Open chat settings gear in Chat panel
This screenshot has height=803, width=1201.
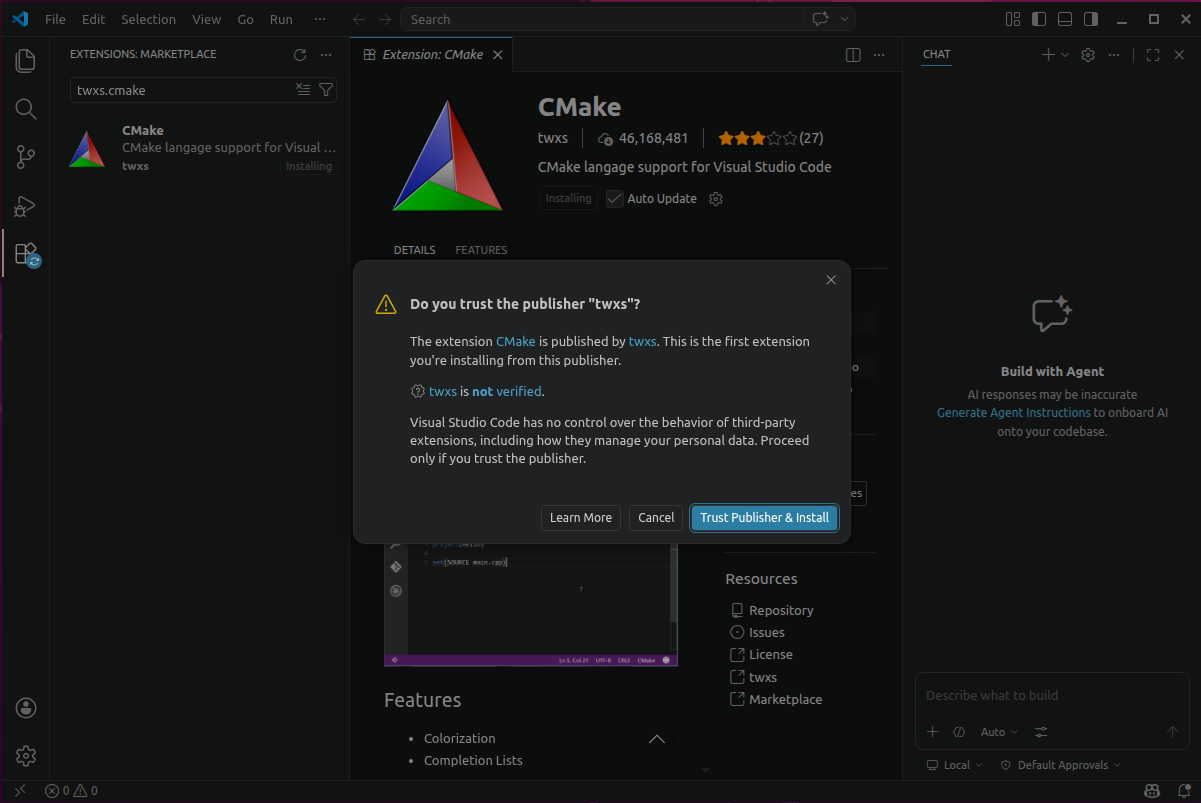[1089, 55]
